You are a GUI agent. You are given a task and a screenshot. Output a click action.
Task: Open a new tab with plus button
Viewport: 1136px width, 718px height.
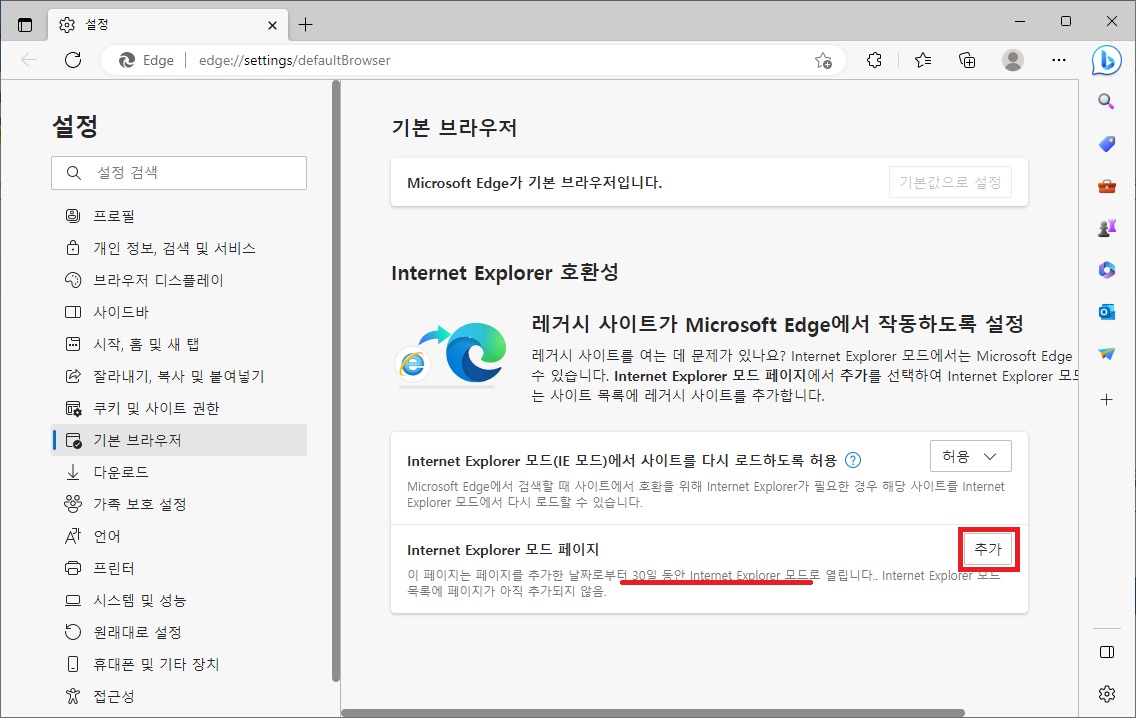(x=306, y=25)
